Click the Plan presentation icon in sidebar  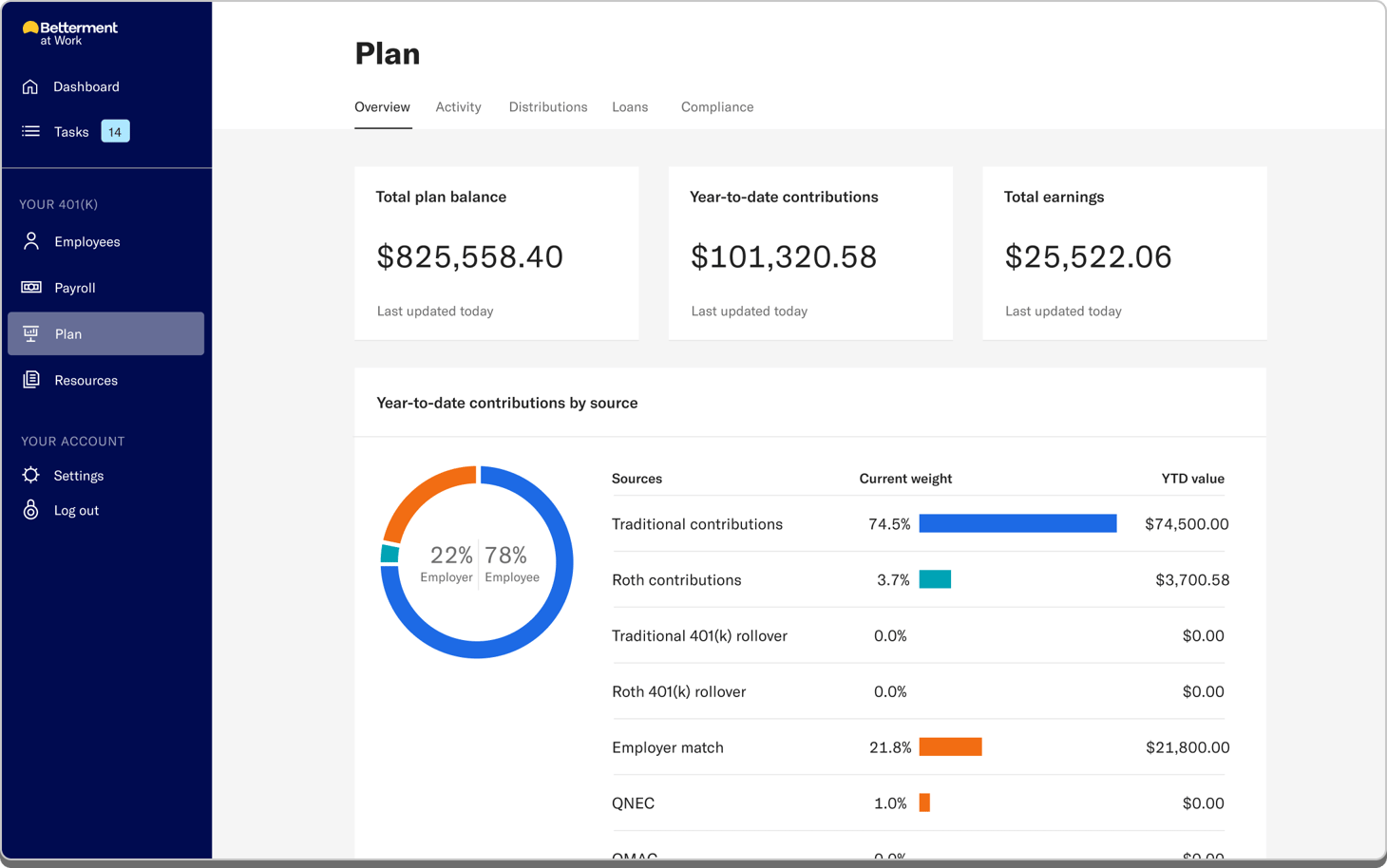31,333
